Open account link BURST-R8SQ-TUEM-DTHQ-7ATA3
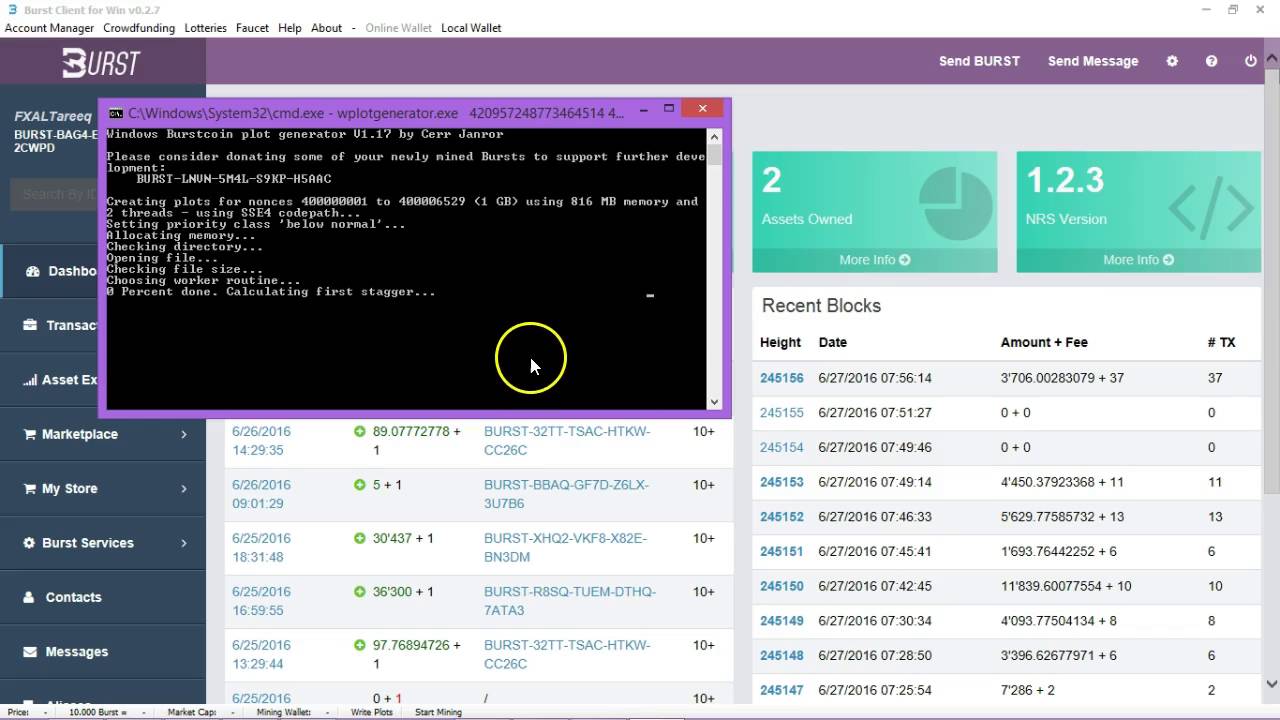 pos(570,601)
